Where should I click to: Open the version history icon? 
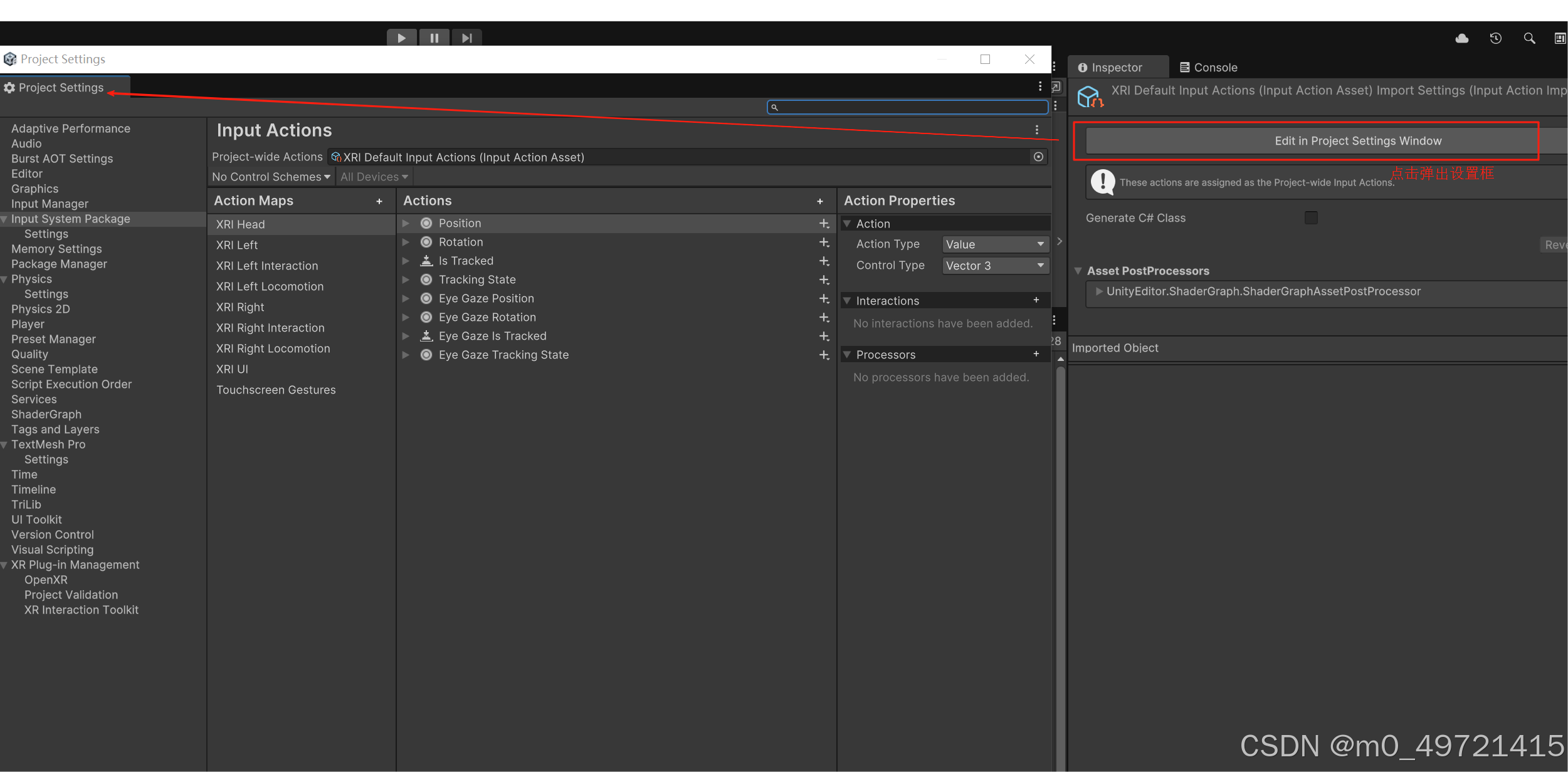[x=1496, y=39]
